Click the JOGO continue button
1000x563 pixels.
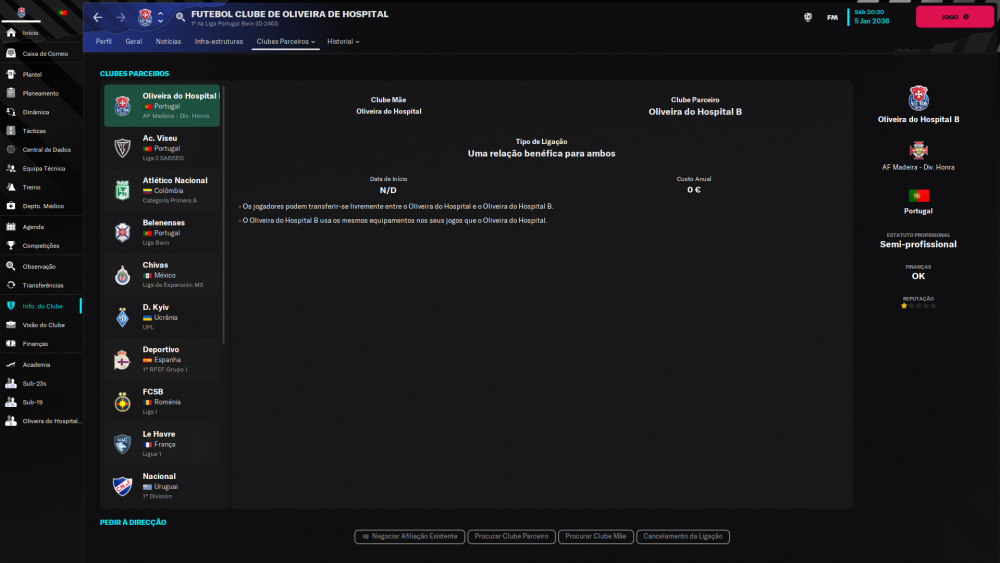coord(955,17)
